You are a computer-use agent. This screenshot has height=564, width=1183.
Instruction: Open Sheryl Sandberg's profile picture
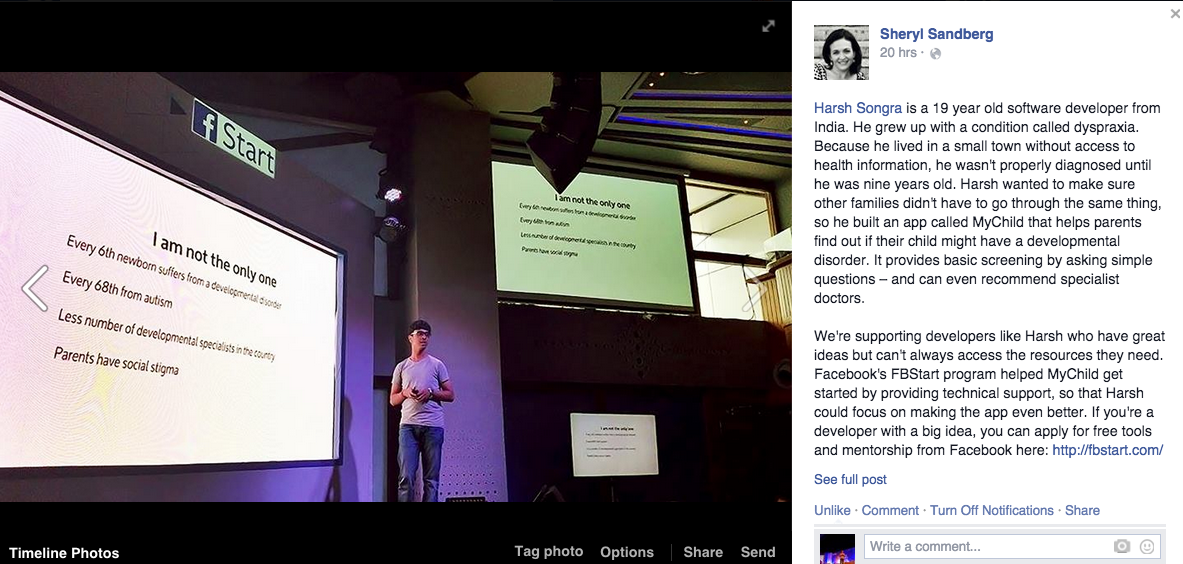(841, 52)
